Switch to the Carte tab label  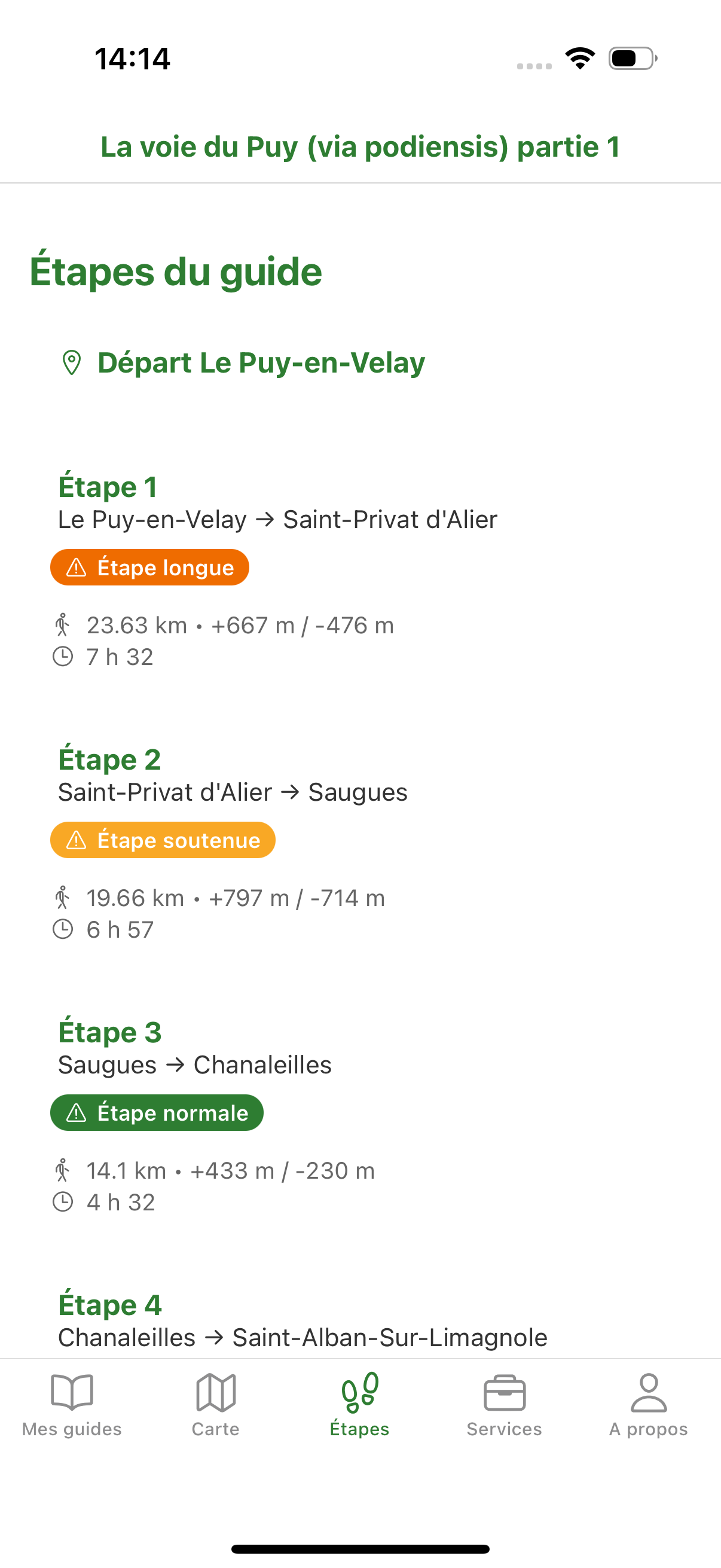coord(215,1429)
